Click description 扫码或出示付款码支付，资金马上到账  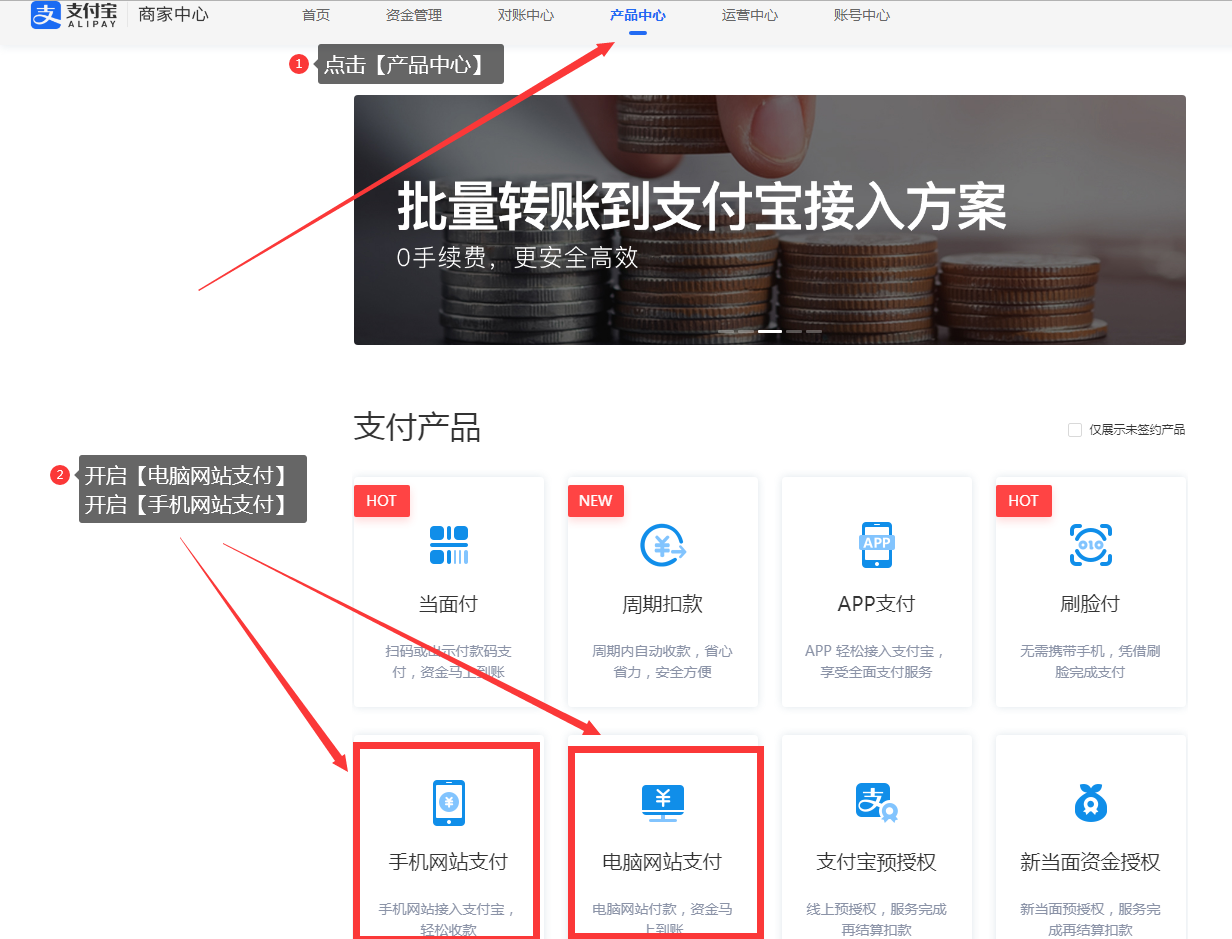coord(449,661)
